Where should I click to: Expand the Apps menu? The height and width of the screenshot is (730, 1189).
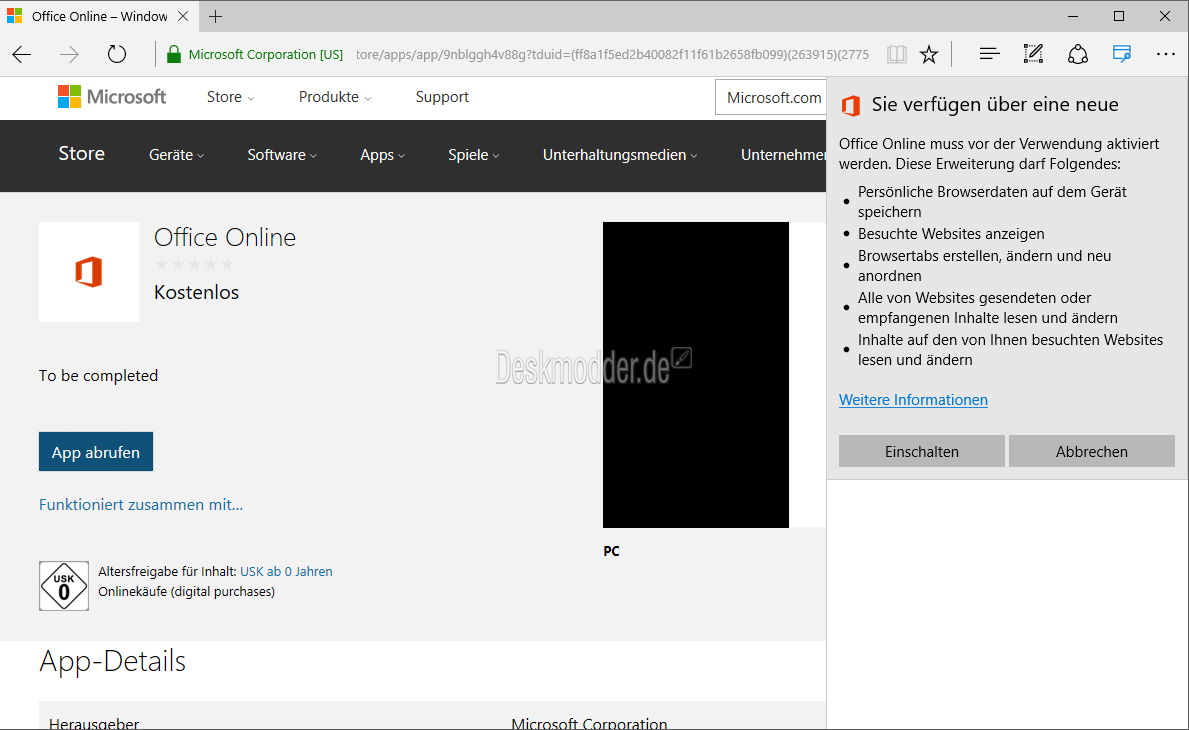[x=383, y=155]
